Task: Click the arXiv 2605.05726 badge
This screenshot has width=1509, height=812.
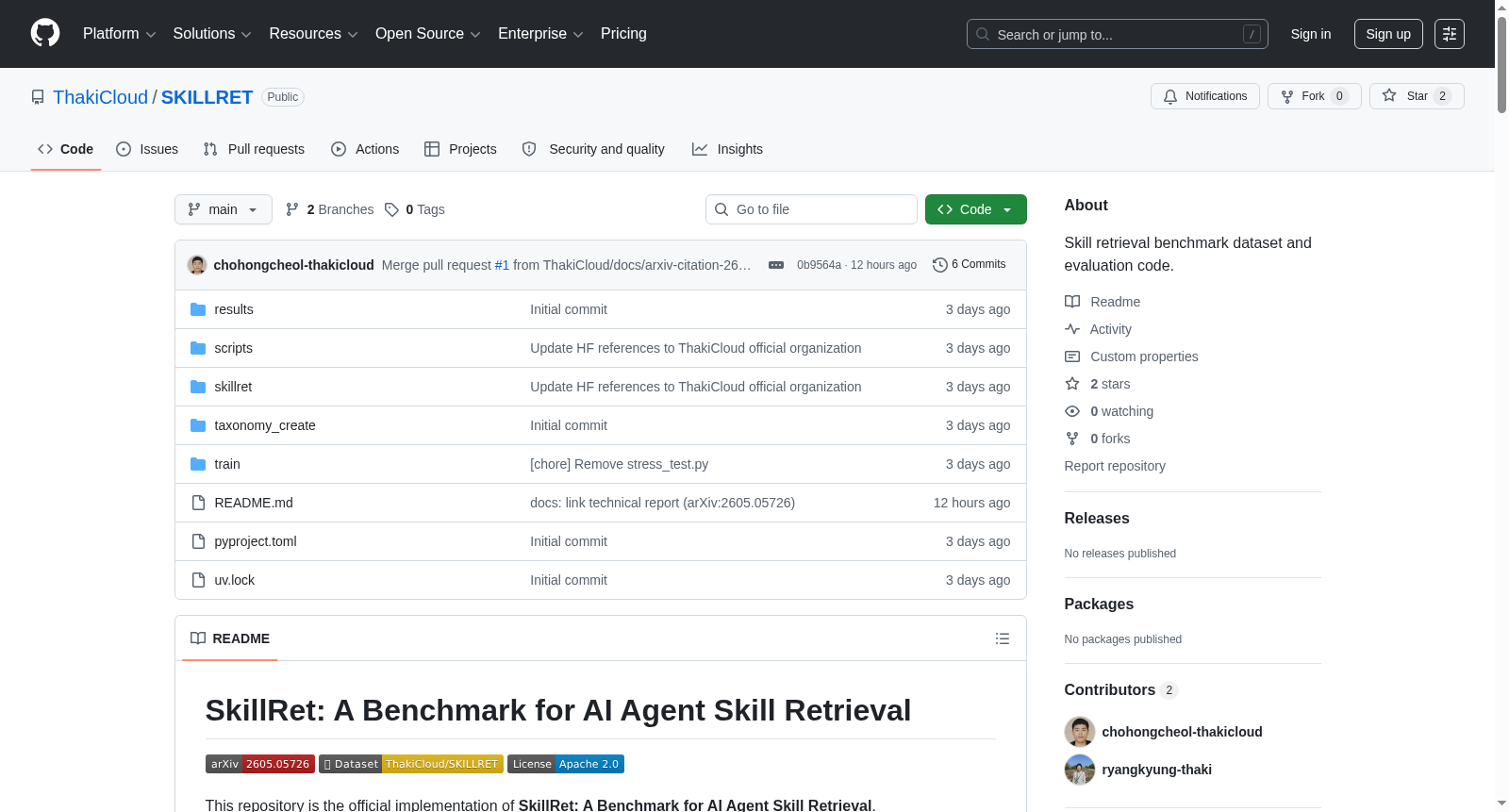Action: pos(260,764)
